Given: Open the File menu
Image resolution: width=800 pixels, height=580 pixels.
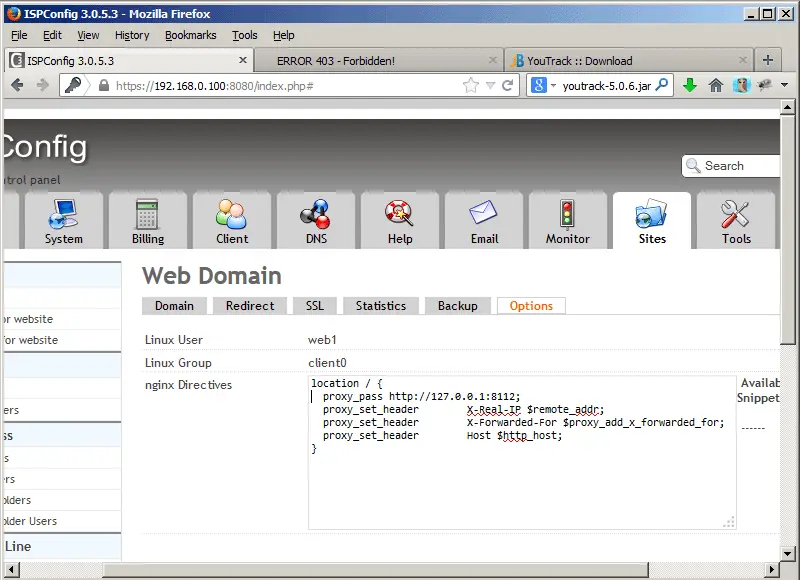Looking at the screenshot, I should 19,35.
